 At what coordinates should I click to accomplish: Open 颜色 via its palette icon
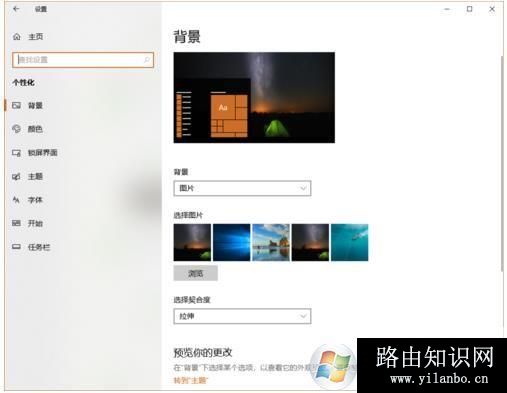[x=16, y=129]
